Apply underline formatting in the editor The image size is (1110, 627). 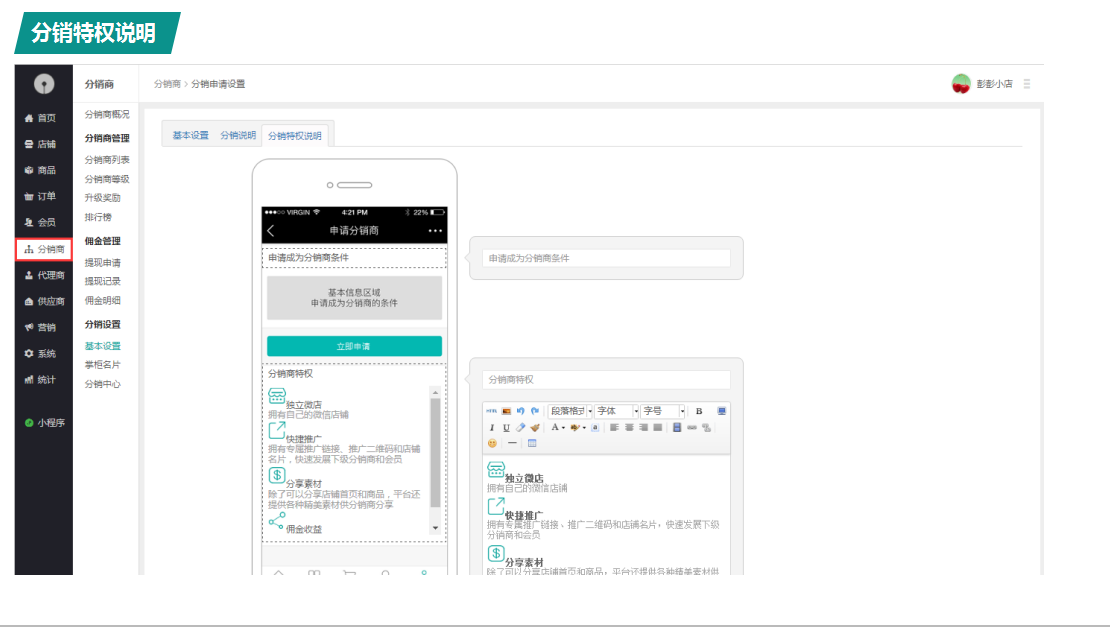coord(506,427)
